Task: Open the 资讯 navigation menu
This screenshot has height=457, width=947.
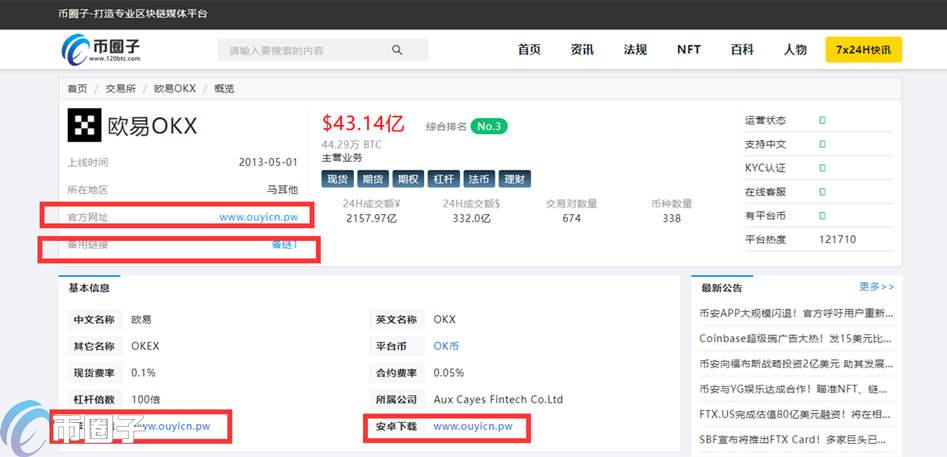Action: tap(582, 50)
